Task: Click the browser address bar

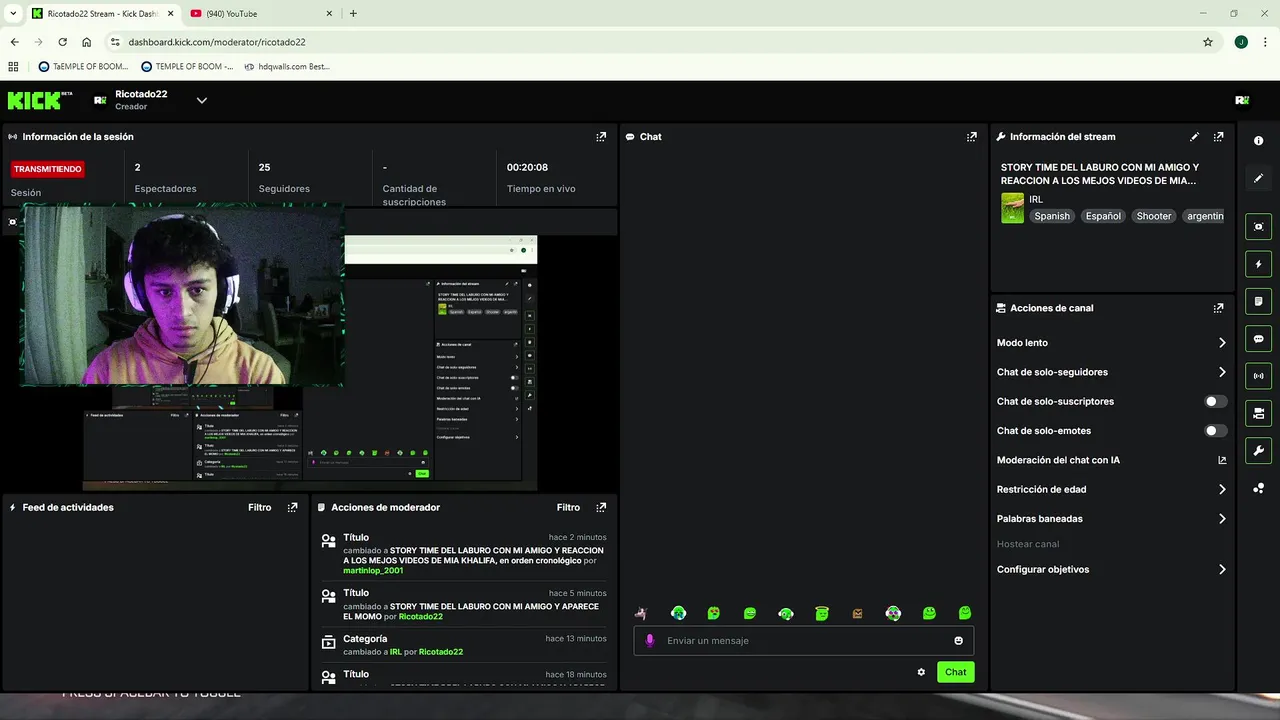Action: pos(656,42)
